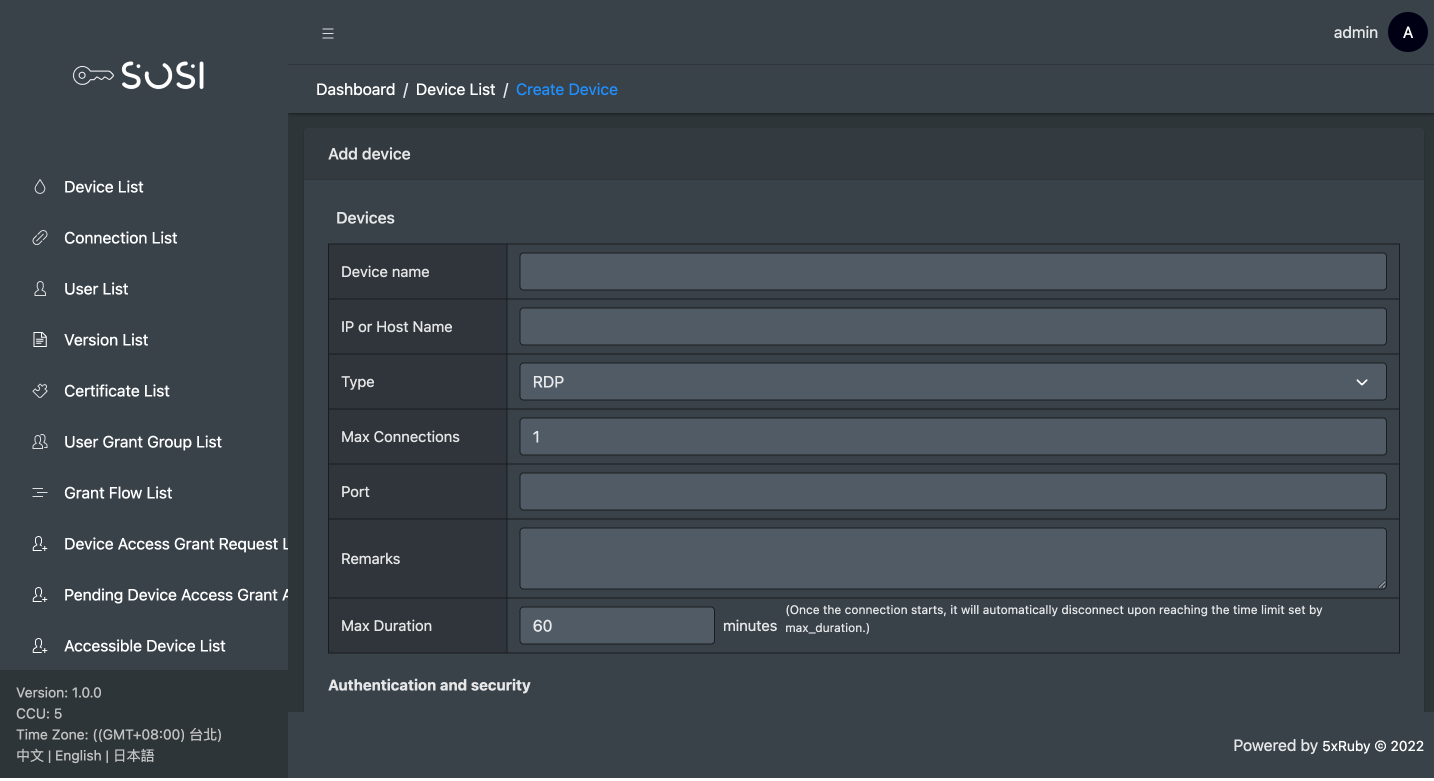Focus the IP or Host Name field

pyautogui.click(x=952, y=327)
